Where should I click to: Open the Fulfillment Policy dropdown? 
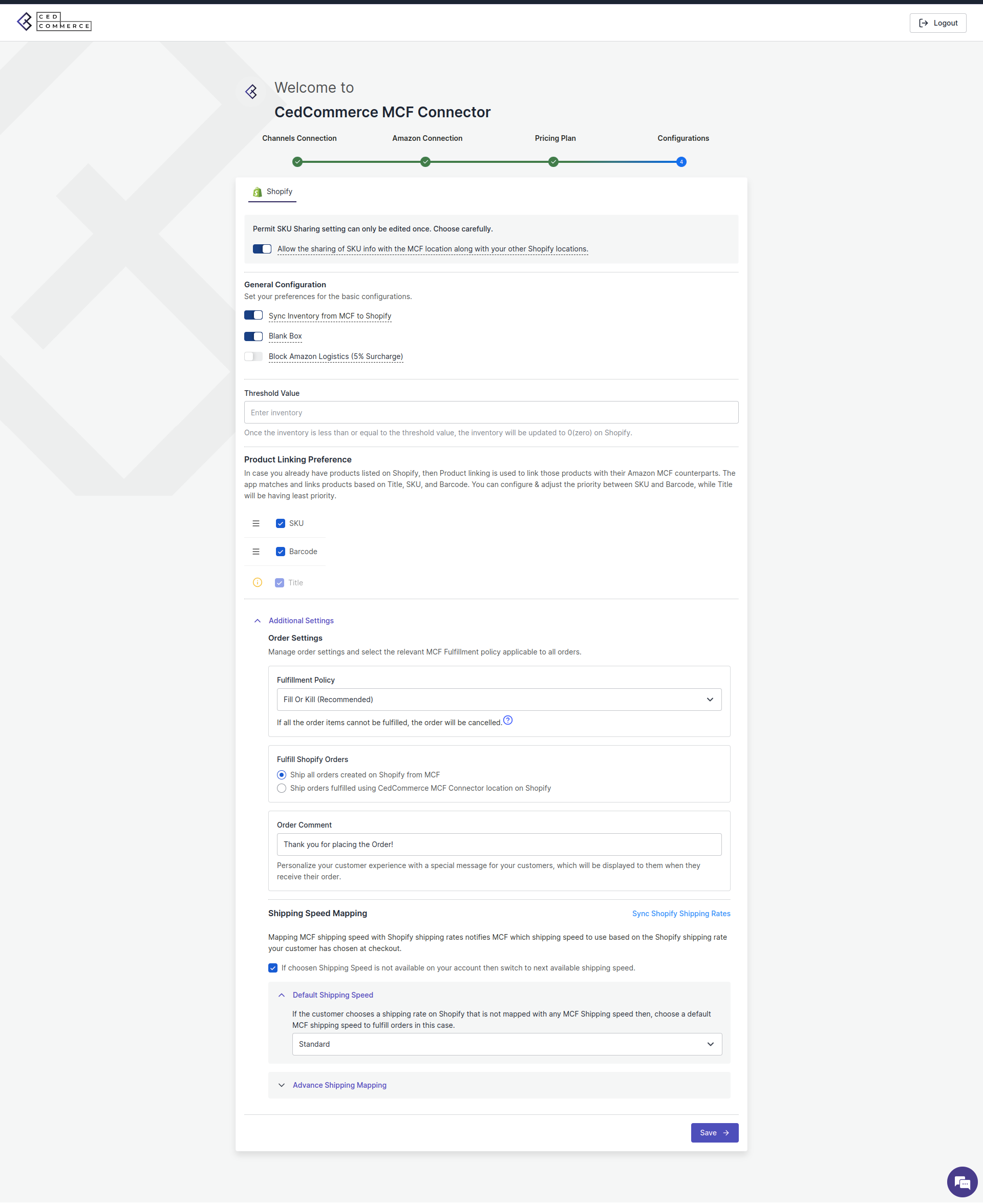499,700
